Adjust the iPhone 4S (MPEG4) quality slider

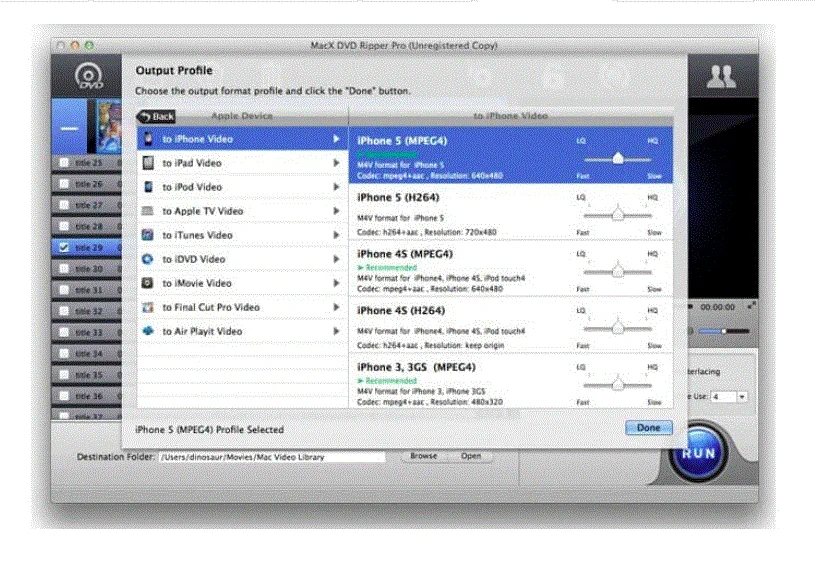click(x=618, y=271)
